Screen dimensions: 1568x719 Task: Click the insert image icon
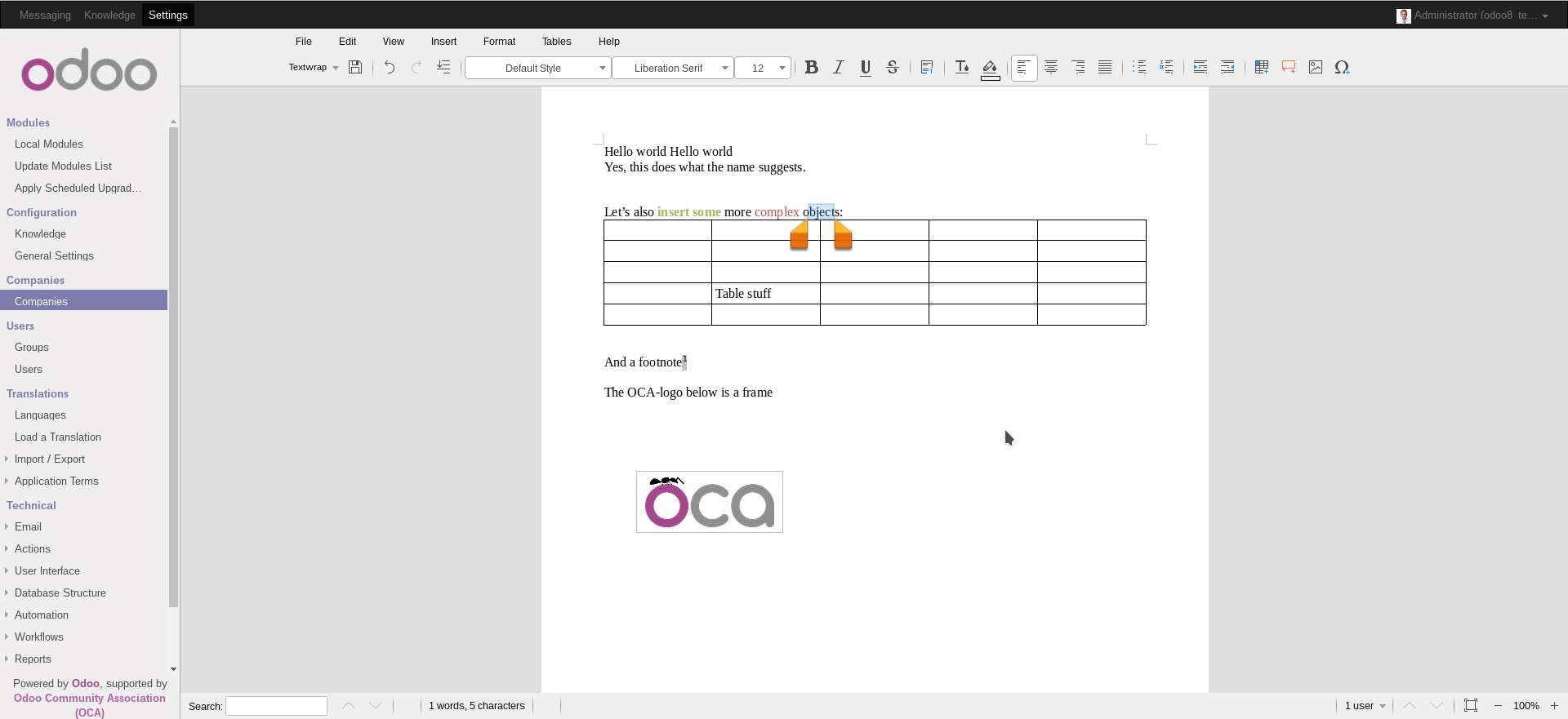point(1316,68)
